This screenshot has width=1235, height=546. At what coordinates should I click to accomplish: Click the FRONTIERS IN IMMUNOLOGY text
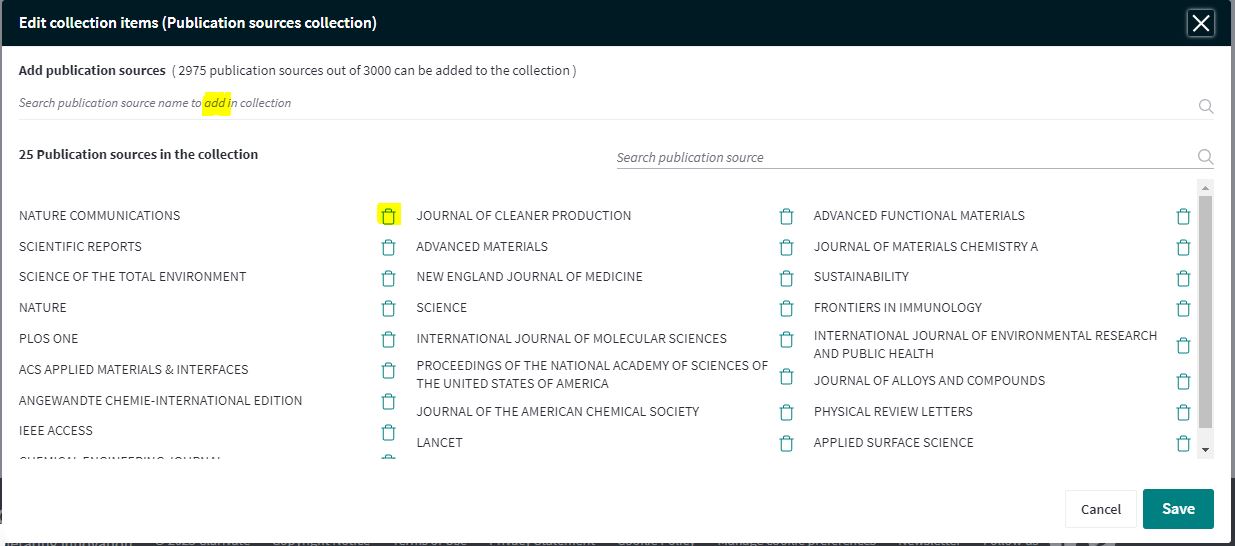(898, 308)
